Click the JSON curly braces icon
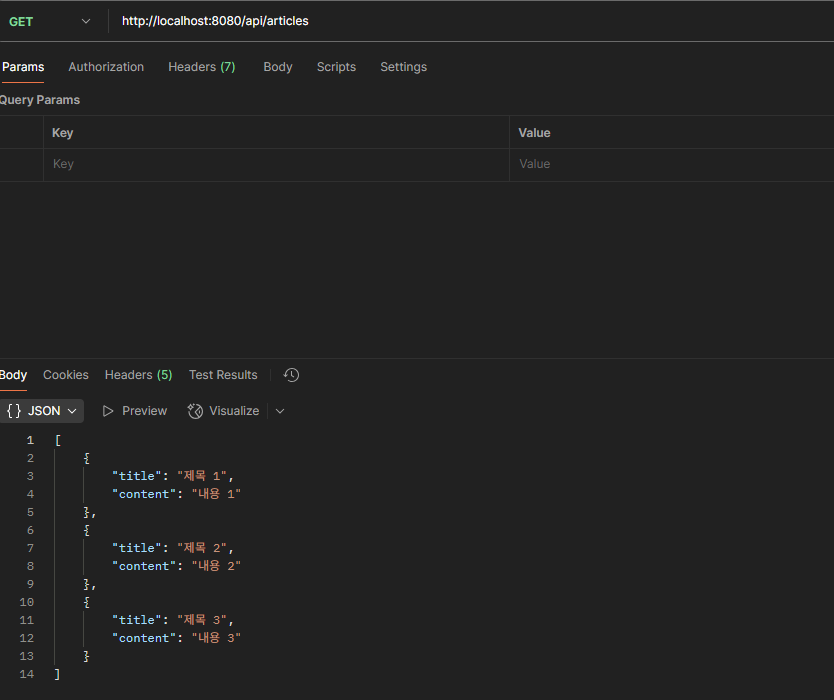This screenshot has height=700, width=834. 14,411
